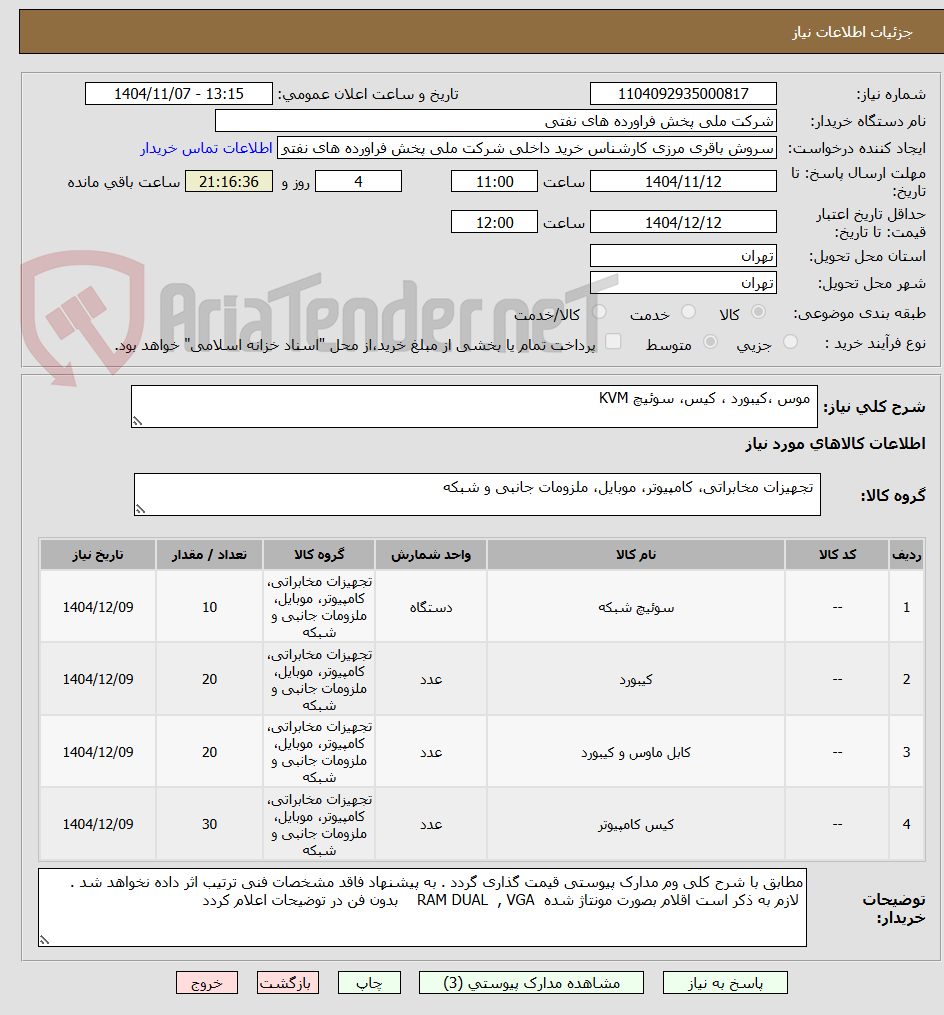The height and width of the screenshot is (1015, 944).
Task: Click the کیس کامپیوتر item name
Action: (636, 824)
